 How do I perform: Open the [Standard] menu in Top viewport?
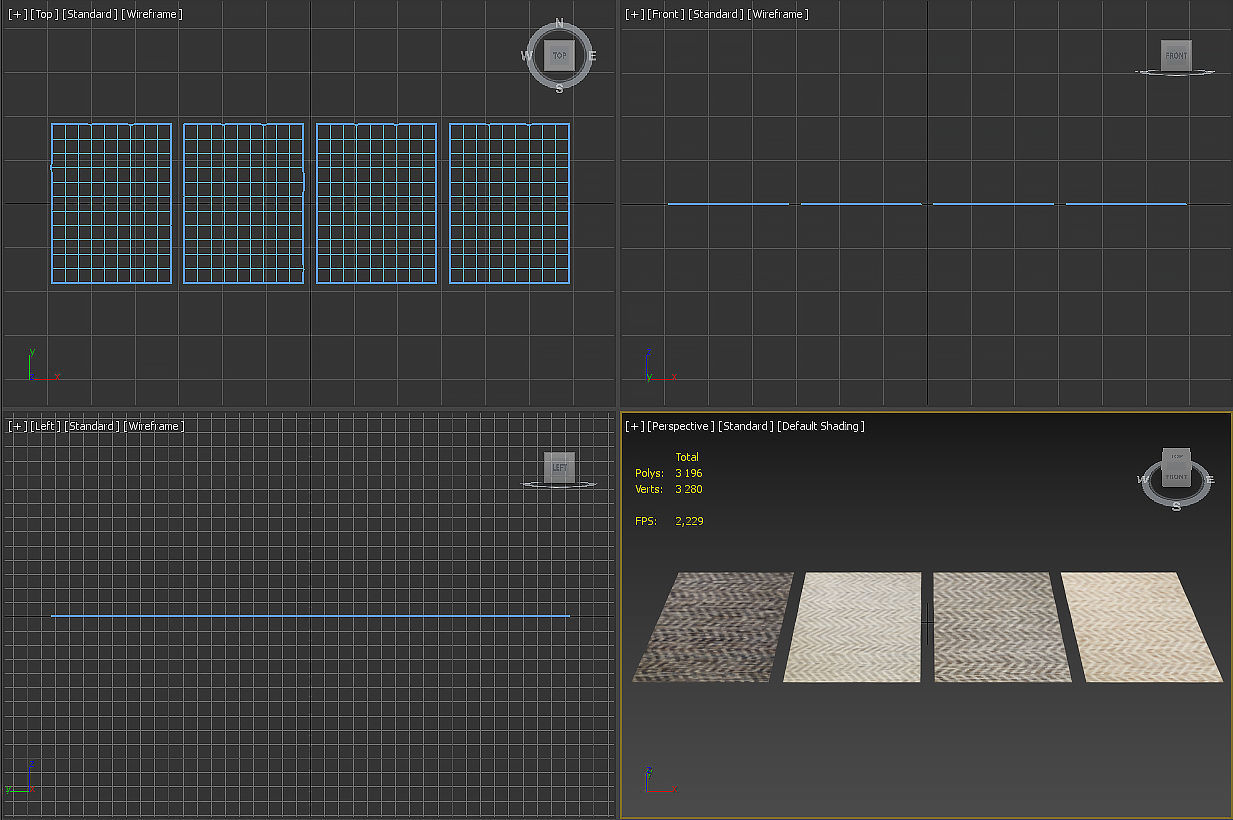click(x=90, y=14)
